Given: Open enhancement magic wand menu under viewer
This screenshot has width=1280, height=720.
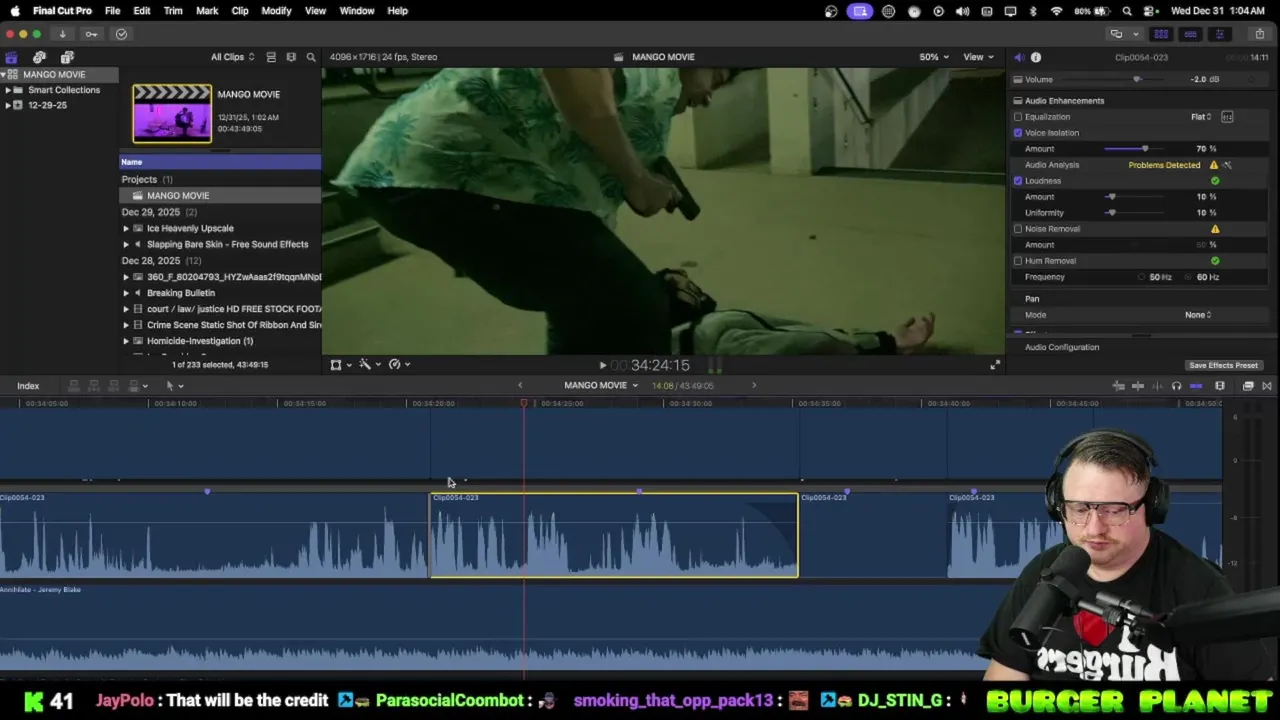Looking at the screenshot, I should pos(368,365).
